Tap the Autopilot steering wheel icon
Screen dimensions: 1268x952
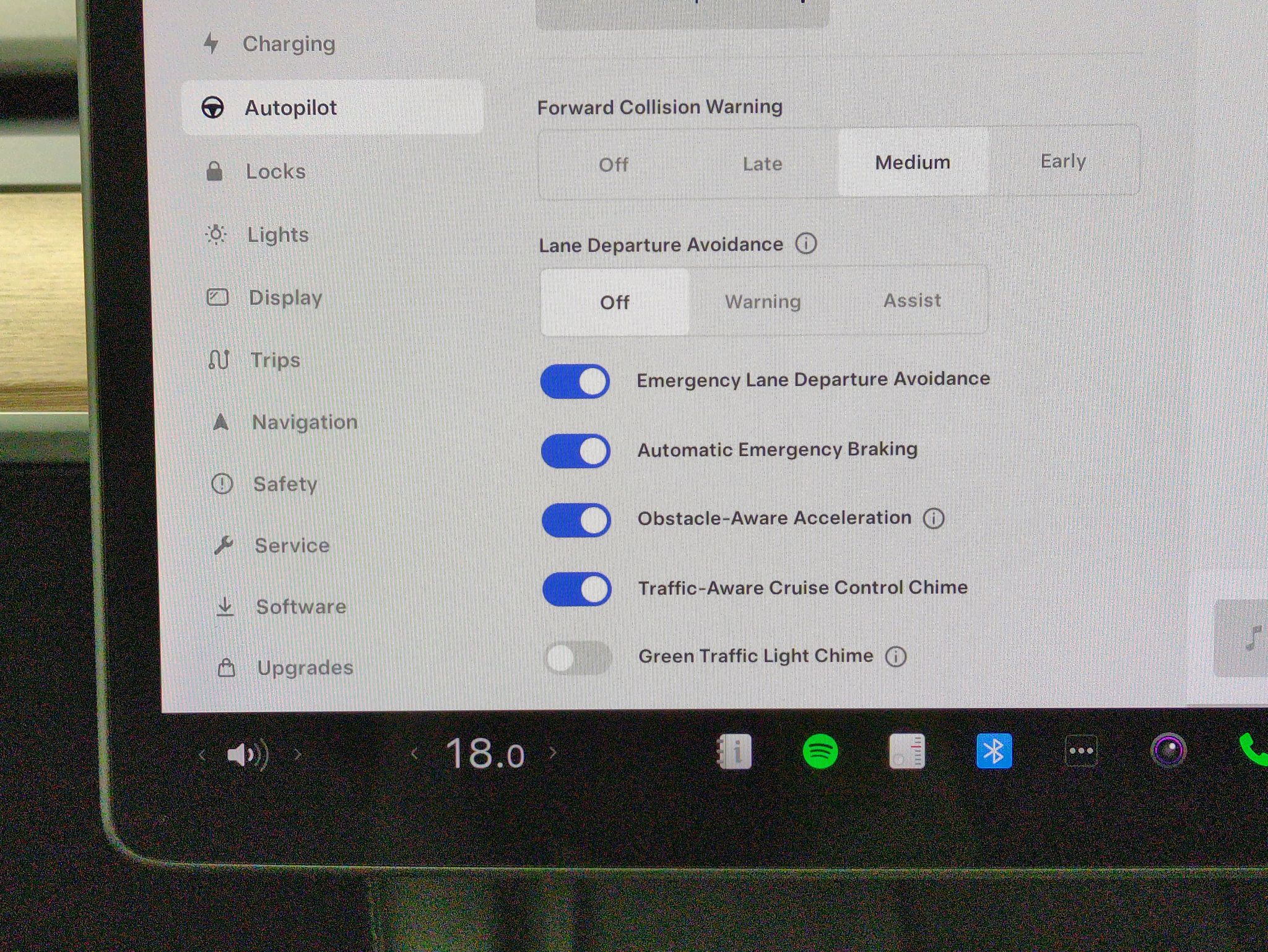(213, 108)
